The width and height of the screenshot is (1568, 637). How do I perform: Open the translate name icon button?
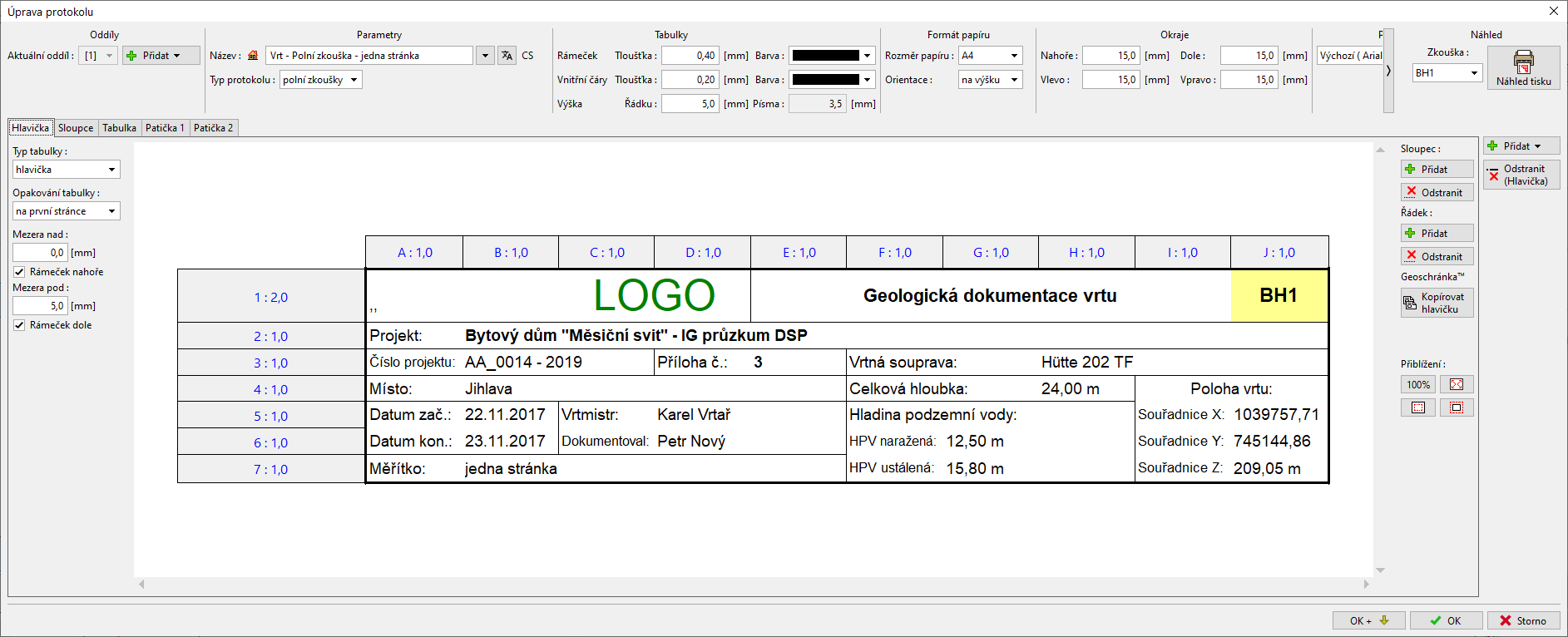[x=507, y=56]
